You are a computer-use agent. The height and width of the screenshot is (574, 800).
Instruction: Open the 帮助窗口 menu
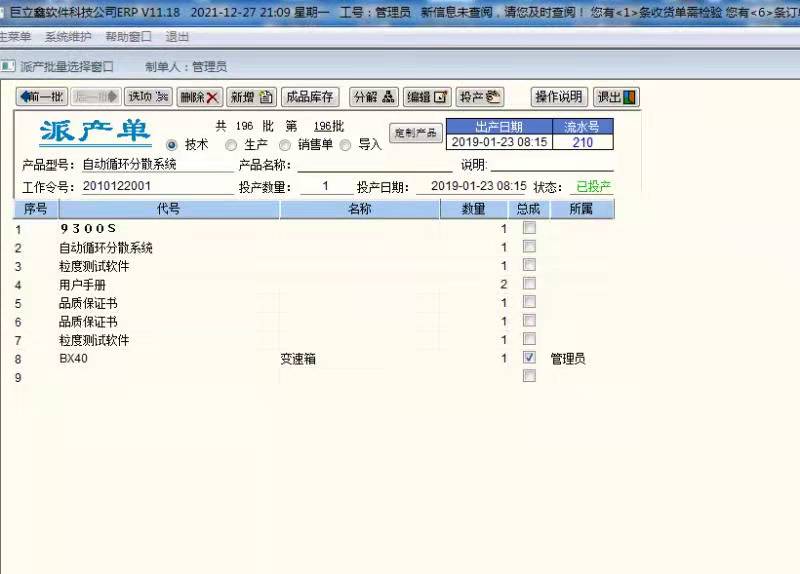click(x=128, y=36)
